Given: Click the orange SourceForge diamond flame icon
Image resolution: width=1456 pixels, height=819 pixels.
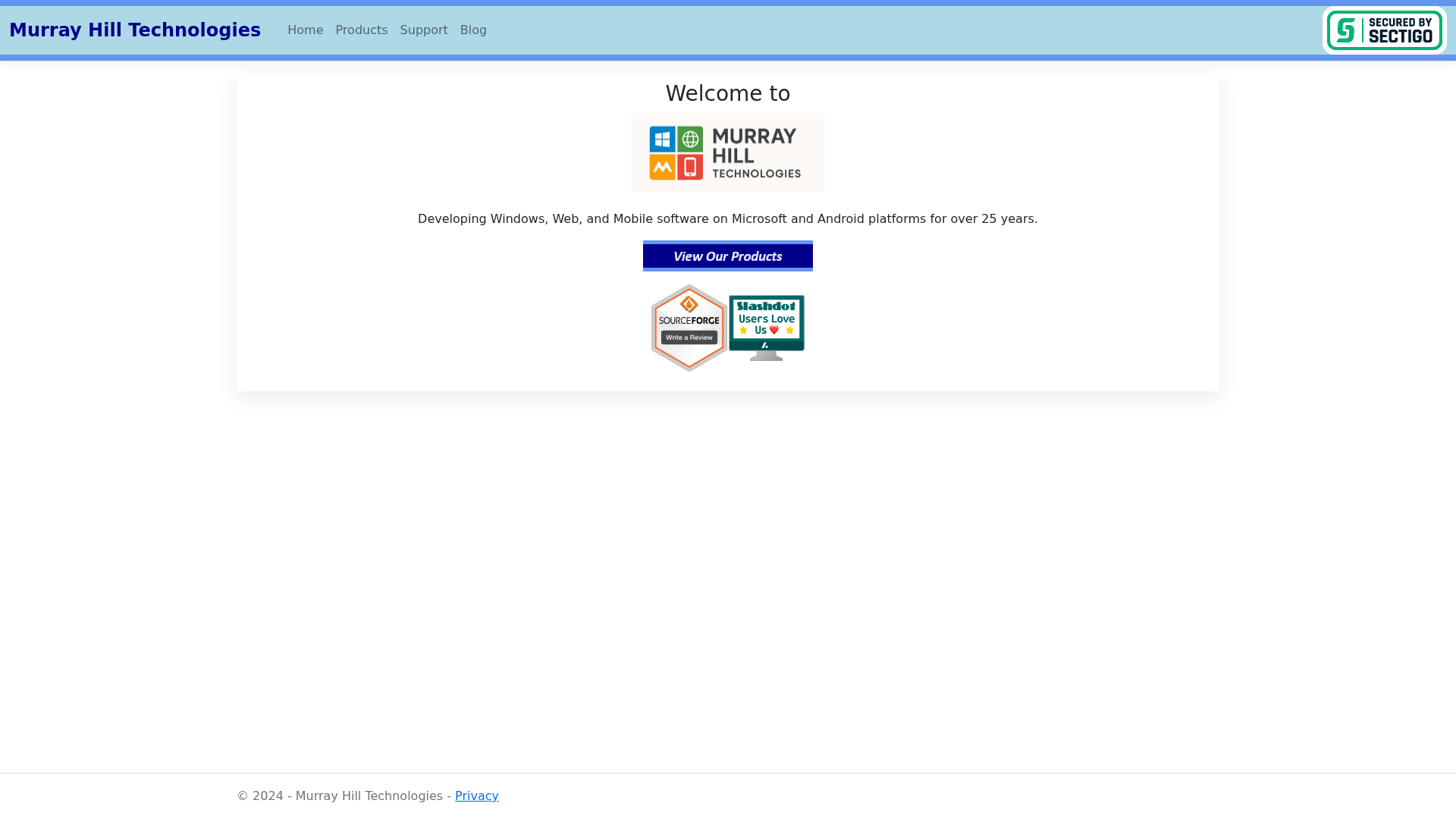Looking at the screenshot, I should coord(689,304).
